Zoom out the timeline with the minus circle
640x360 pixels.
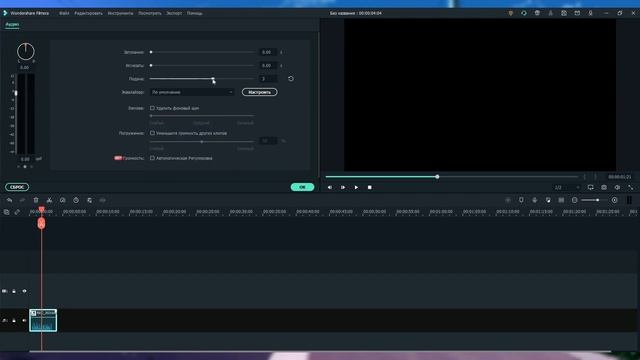[575, 200]
